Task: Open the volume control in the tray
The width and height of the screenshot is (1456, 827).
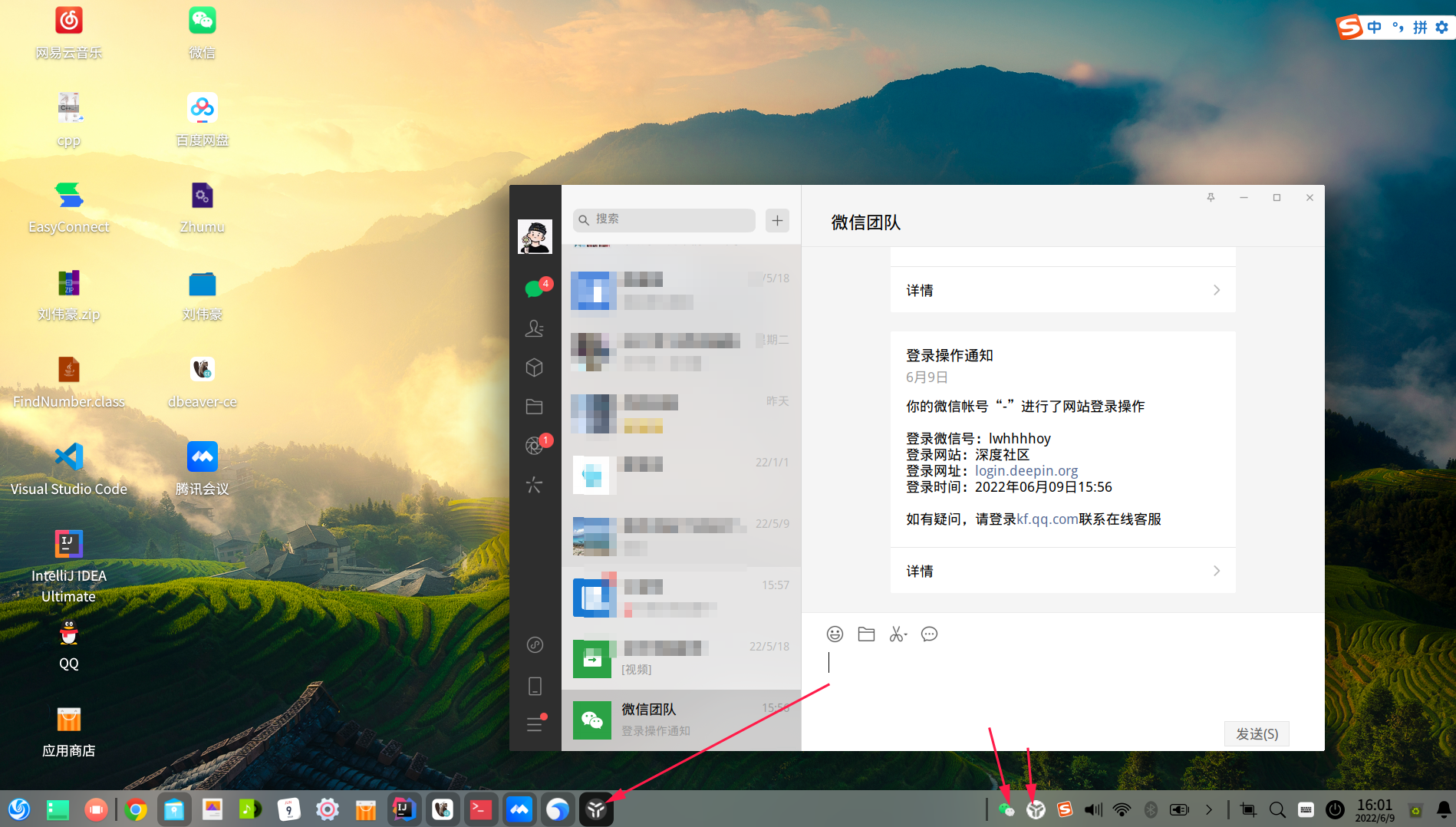Action: 1093,809
